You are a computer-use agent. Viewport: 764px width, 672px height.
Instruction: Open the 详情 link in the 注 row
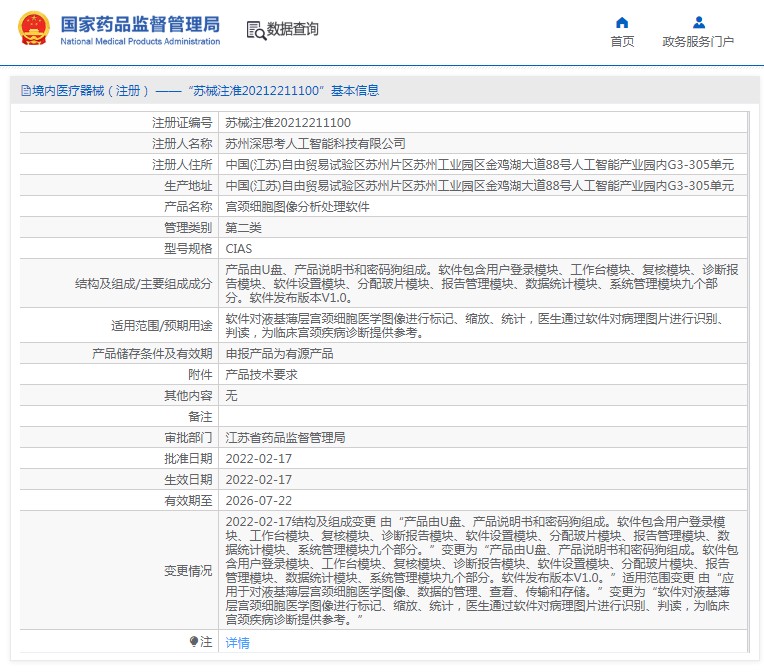(237, 642)
